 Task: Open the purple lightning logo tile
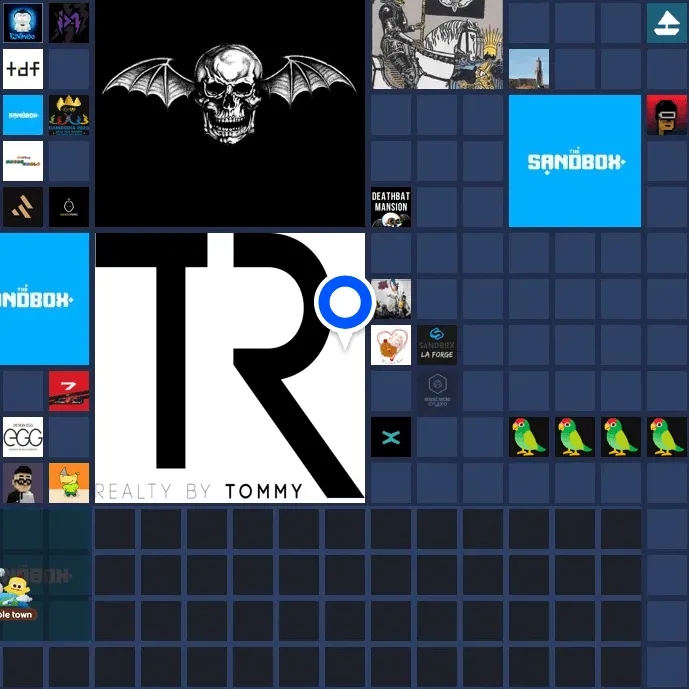(69, 23)
